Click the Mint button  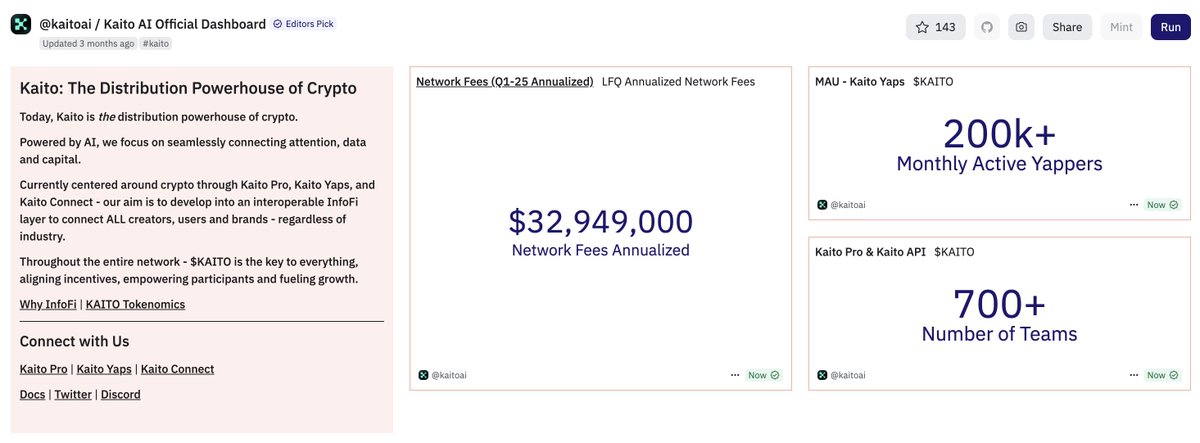pyautogui.click(x=1121, y=27)
